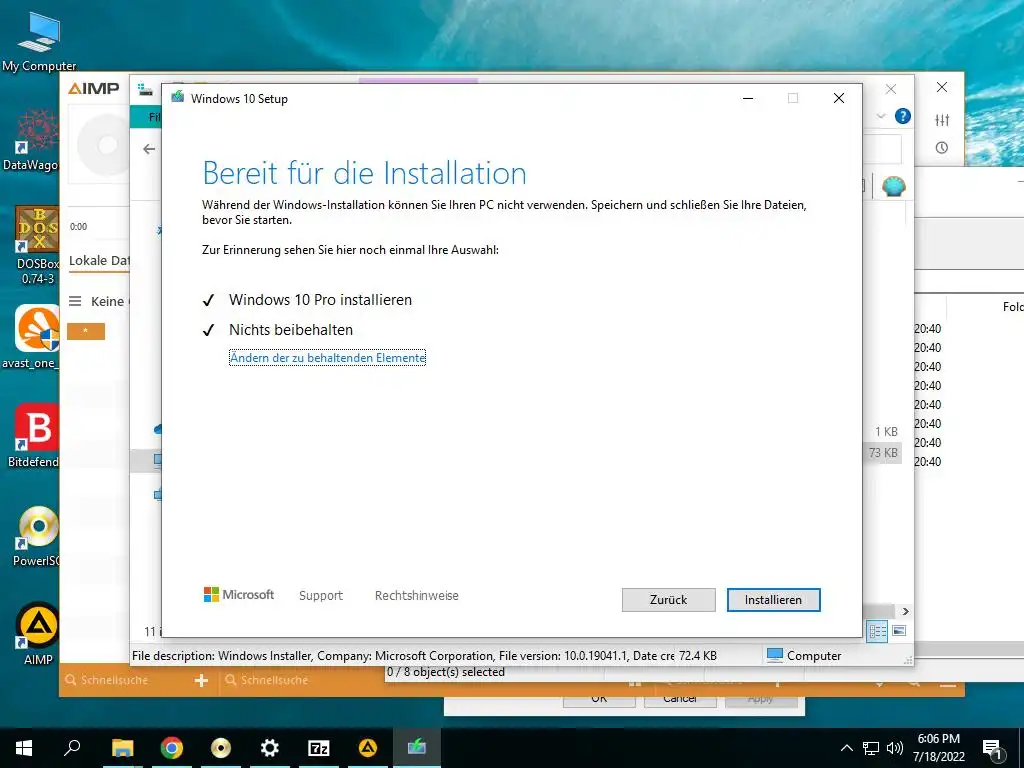Open AIMP scheduler clock icon

point(942,148)
